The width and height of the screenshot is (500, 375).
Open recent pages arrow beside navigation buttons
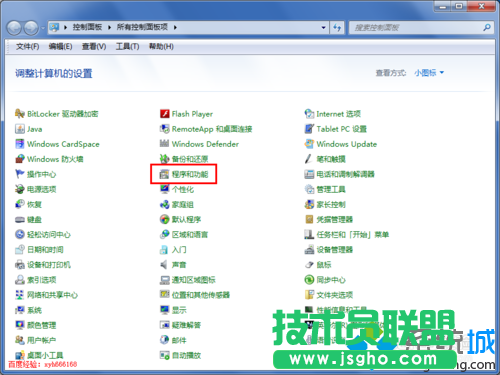43,28
